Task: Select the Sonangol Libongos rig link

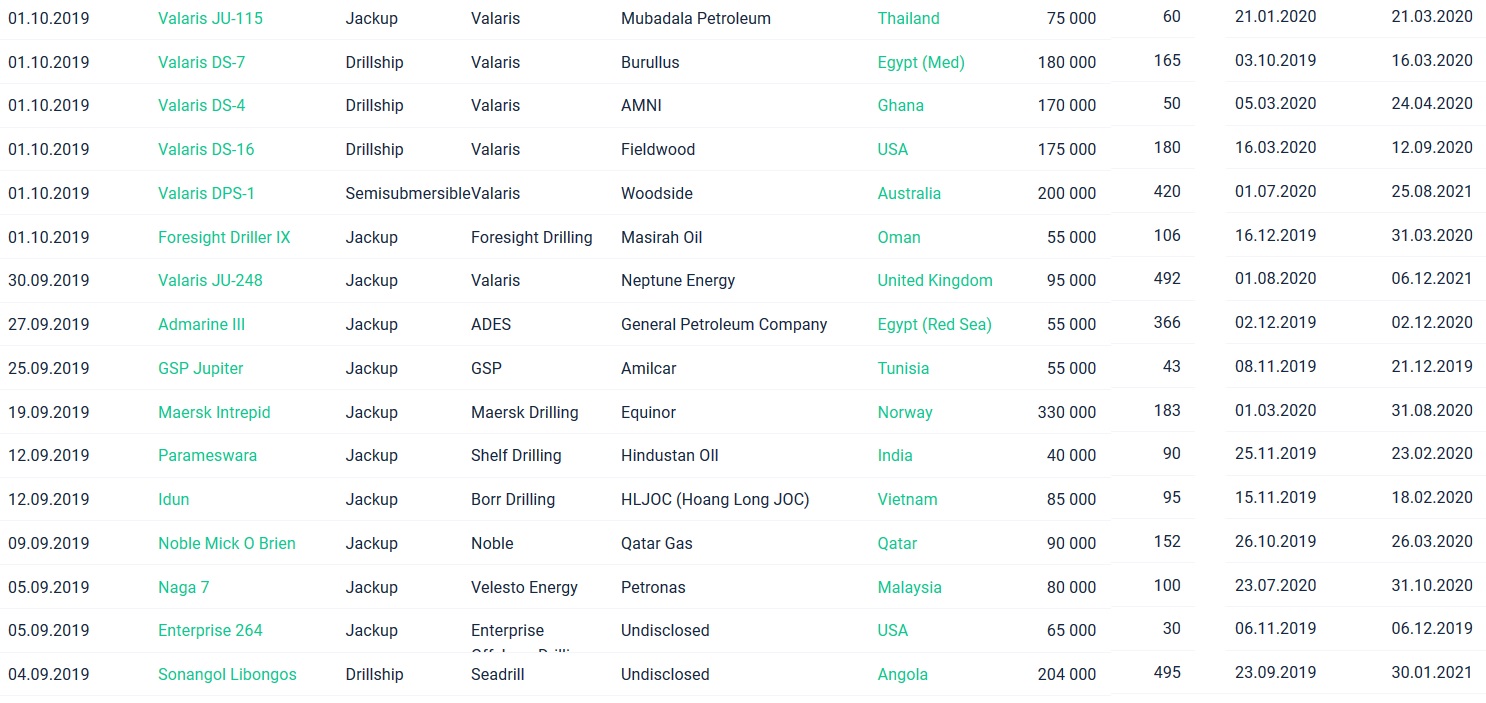Action: pos(227,674)
